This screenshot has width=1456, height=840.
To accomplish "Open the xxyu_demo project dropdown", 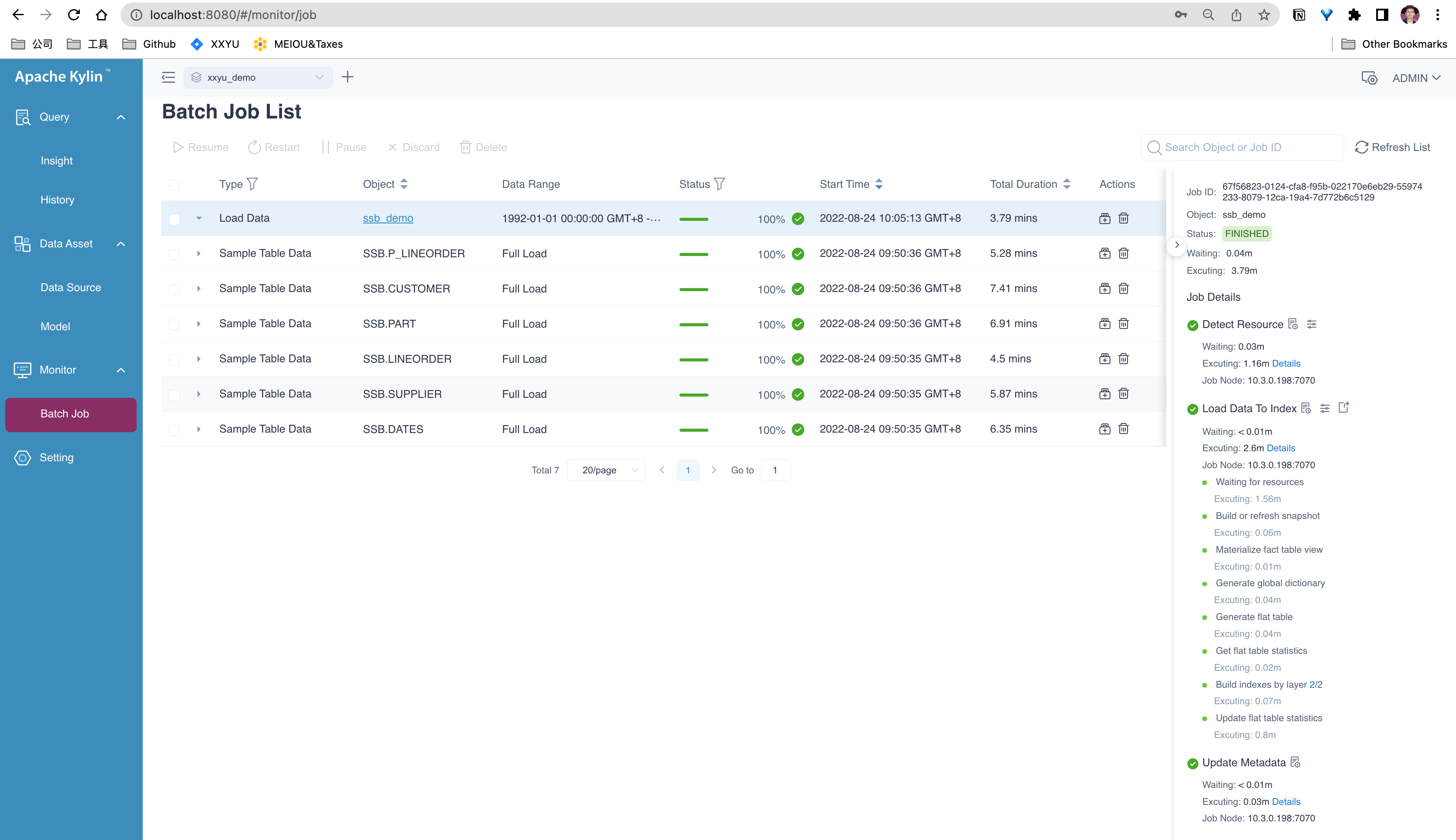I will [x=258, y=77].
